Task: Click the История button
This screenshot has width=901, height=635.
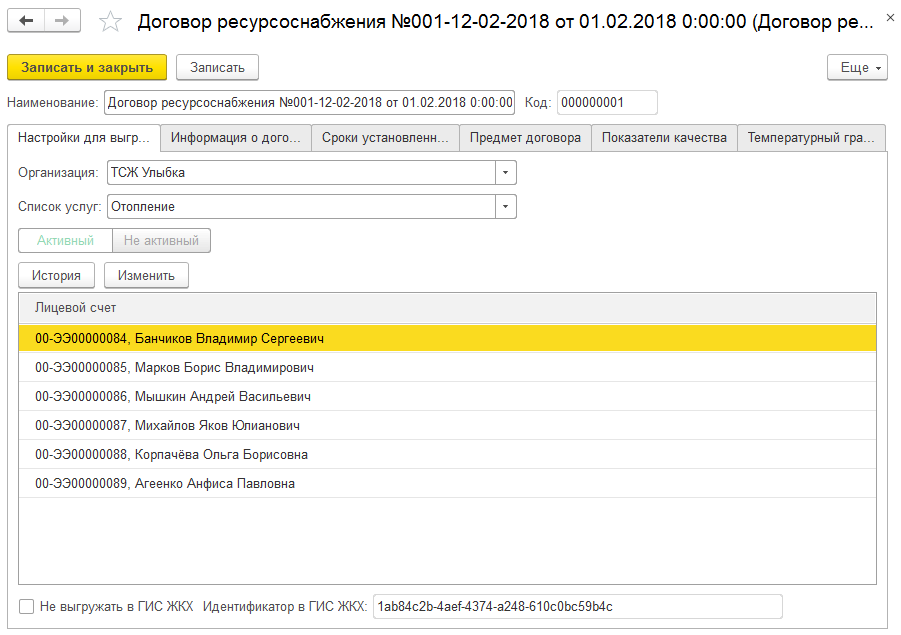Action: (56, 276)
